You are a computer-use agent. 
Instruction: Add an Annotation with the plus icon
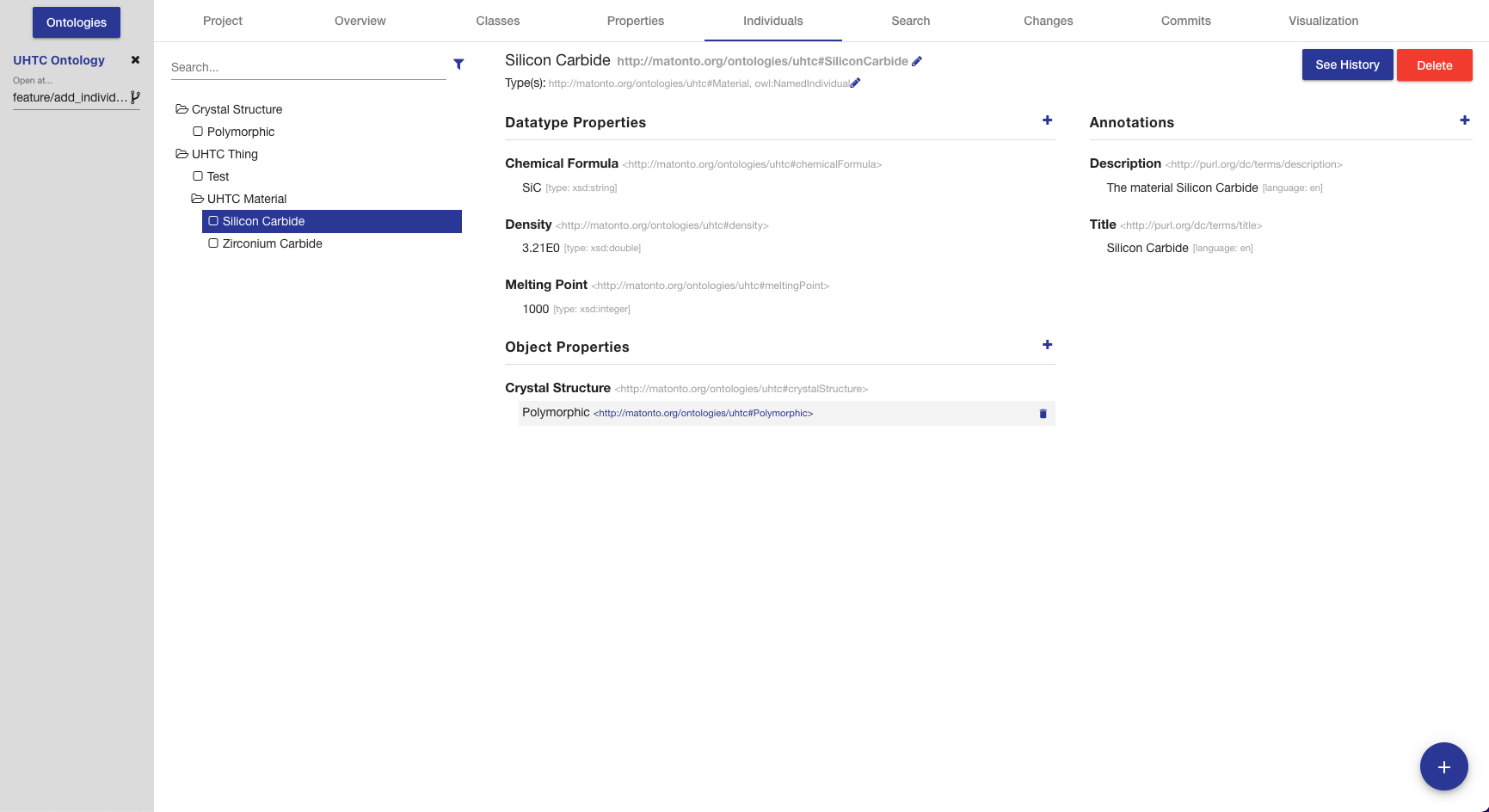[1464, 120]
